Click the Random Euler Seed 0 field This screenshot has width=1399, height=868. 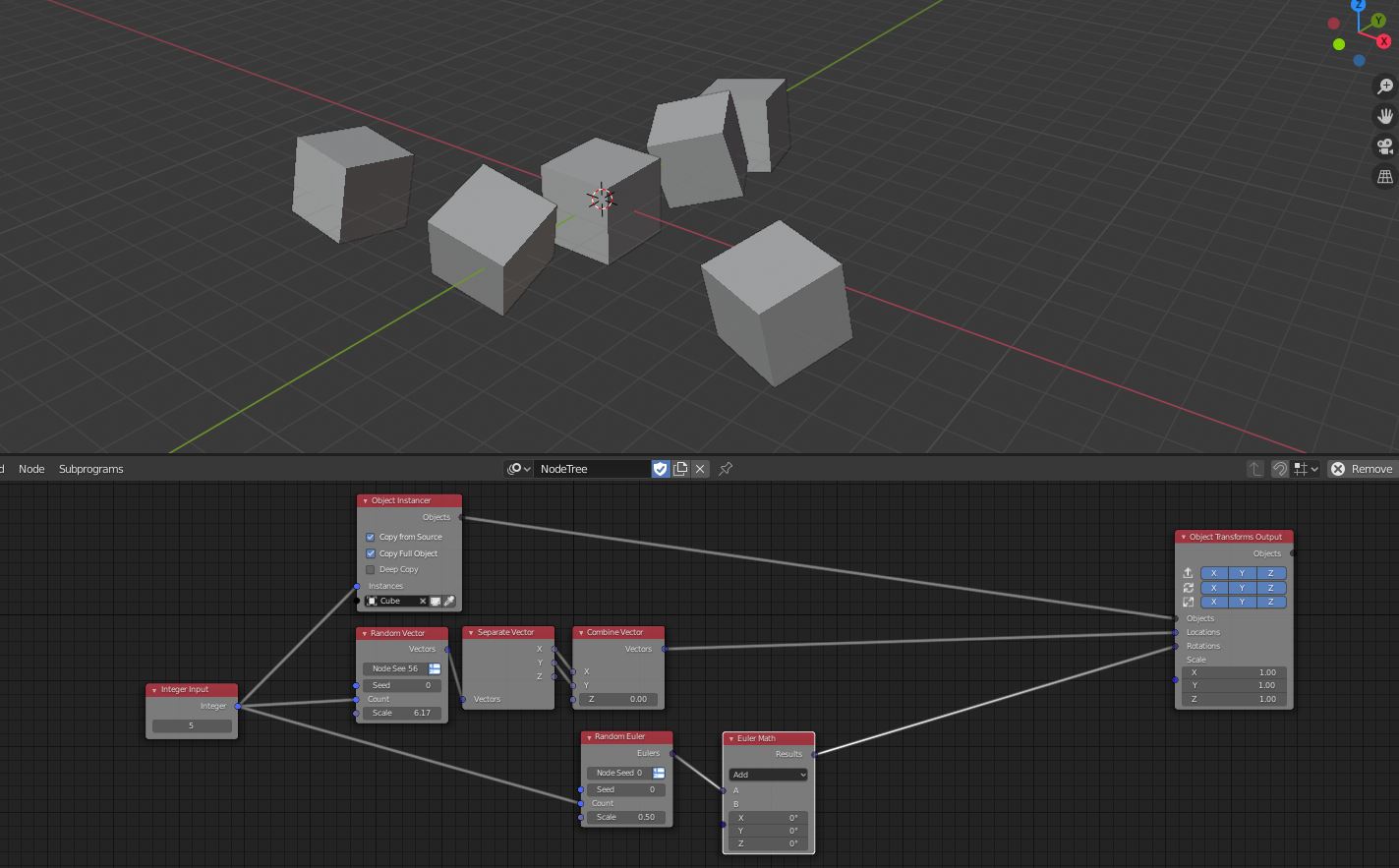tap(626, 789)
